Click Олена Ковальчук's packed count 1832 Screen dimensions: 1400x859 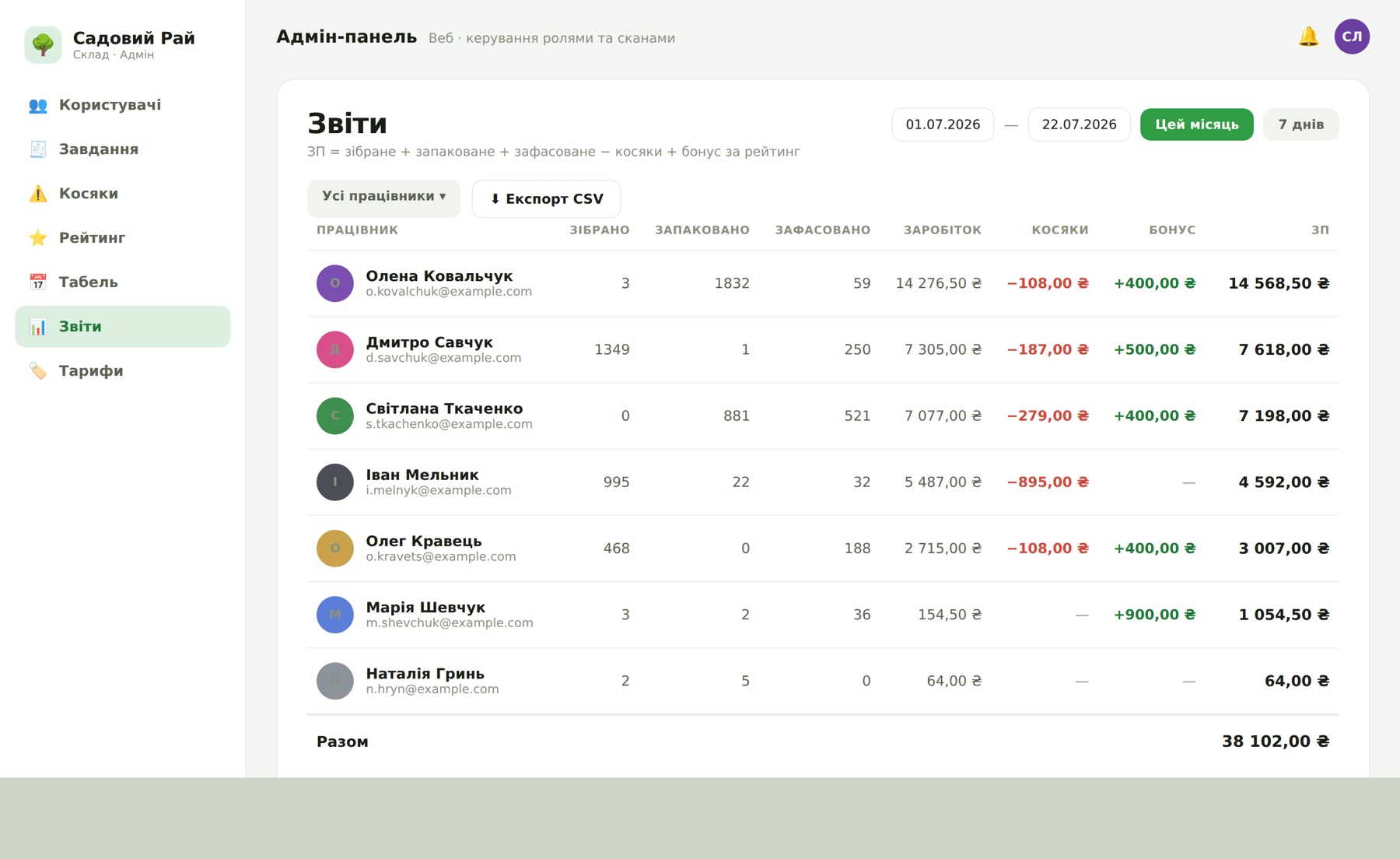click(732, 283)
